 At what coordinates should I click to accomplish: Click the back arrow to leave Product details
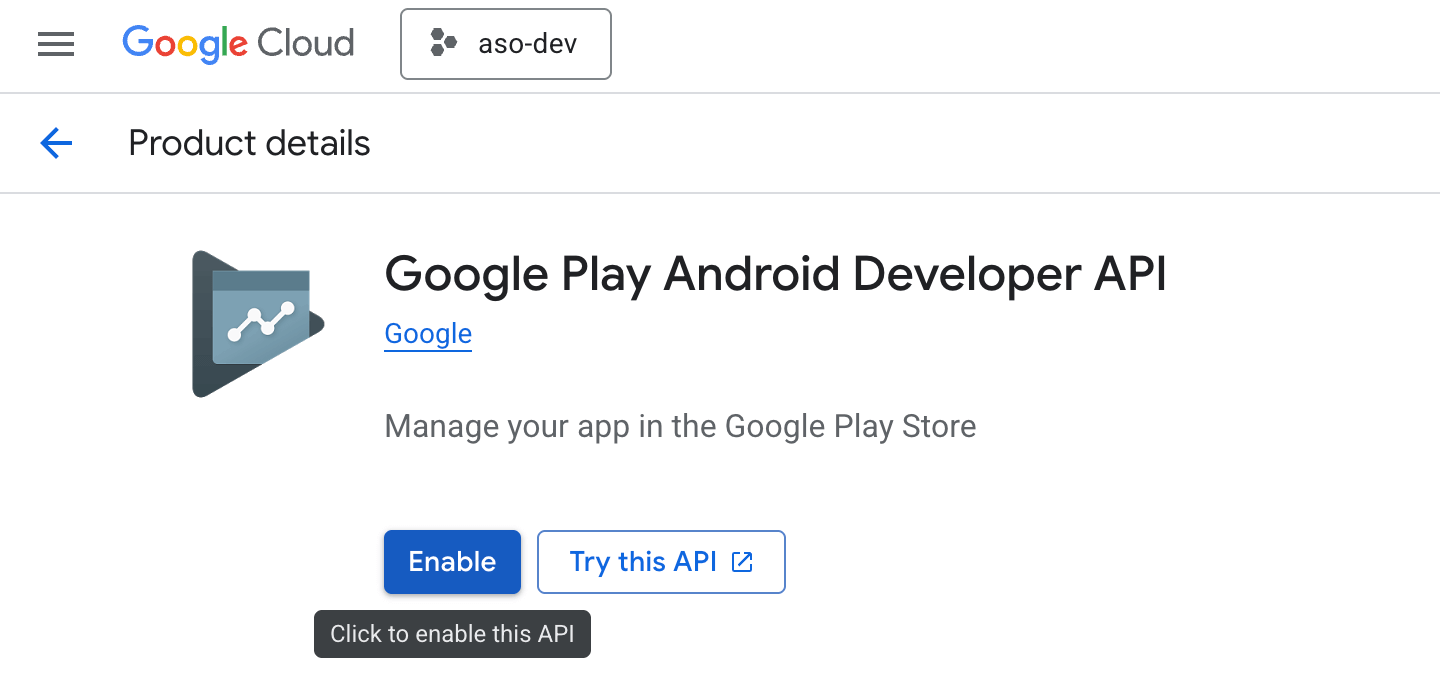click(x=56, y=143)
